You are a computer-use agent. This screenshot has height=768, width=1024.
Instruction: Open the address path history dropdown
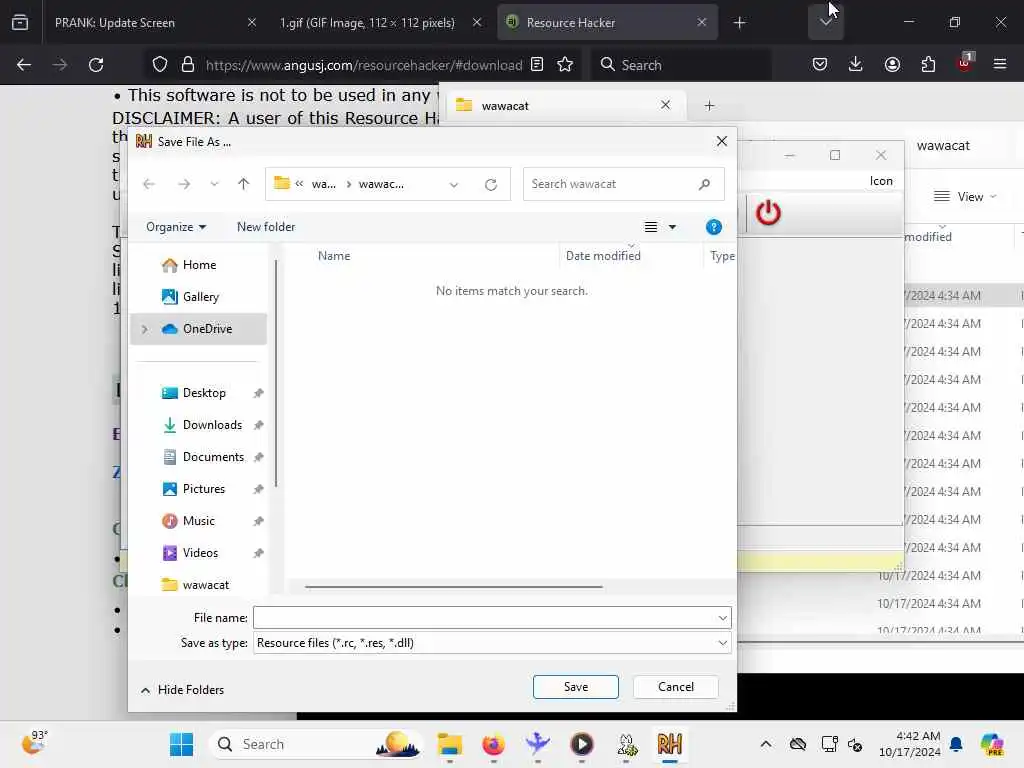[x=453, y=185]
